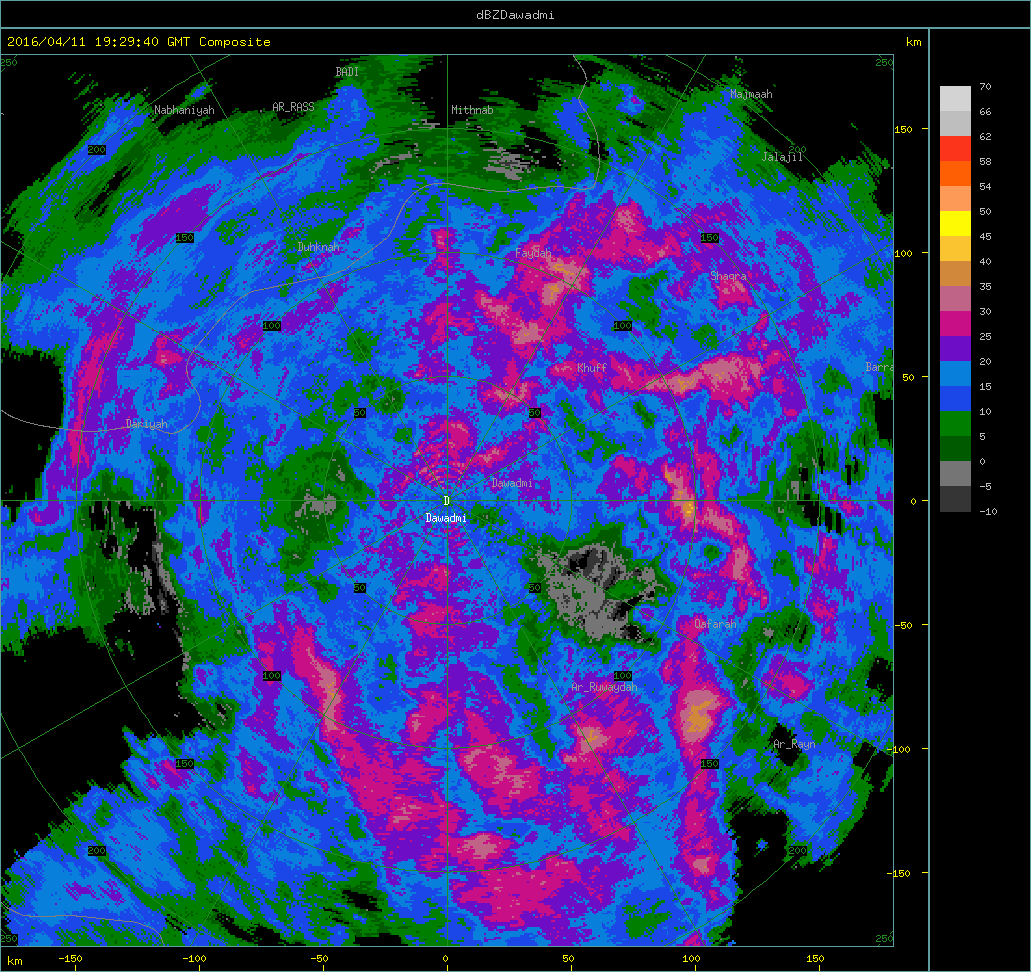
Task: Click the '200' range ring label beside Nabhaniyah
Action: click(x=97, y=150)
